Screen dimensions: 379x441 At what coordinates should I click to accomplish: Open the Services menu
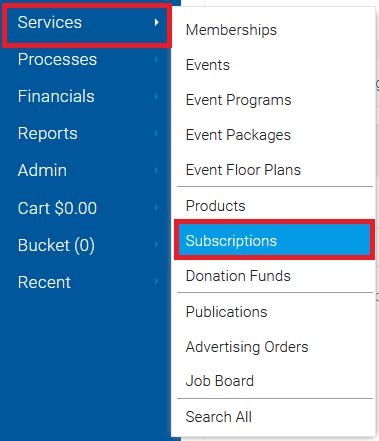click(87, 23)
